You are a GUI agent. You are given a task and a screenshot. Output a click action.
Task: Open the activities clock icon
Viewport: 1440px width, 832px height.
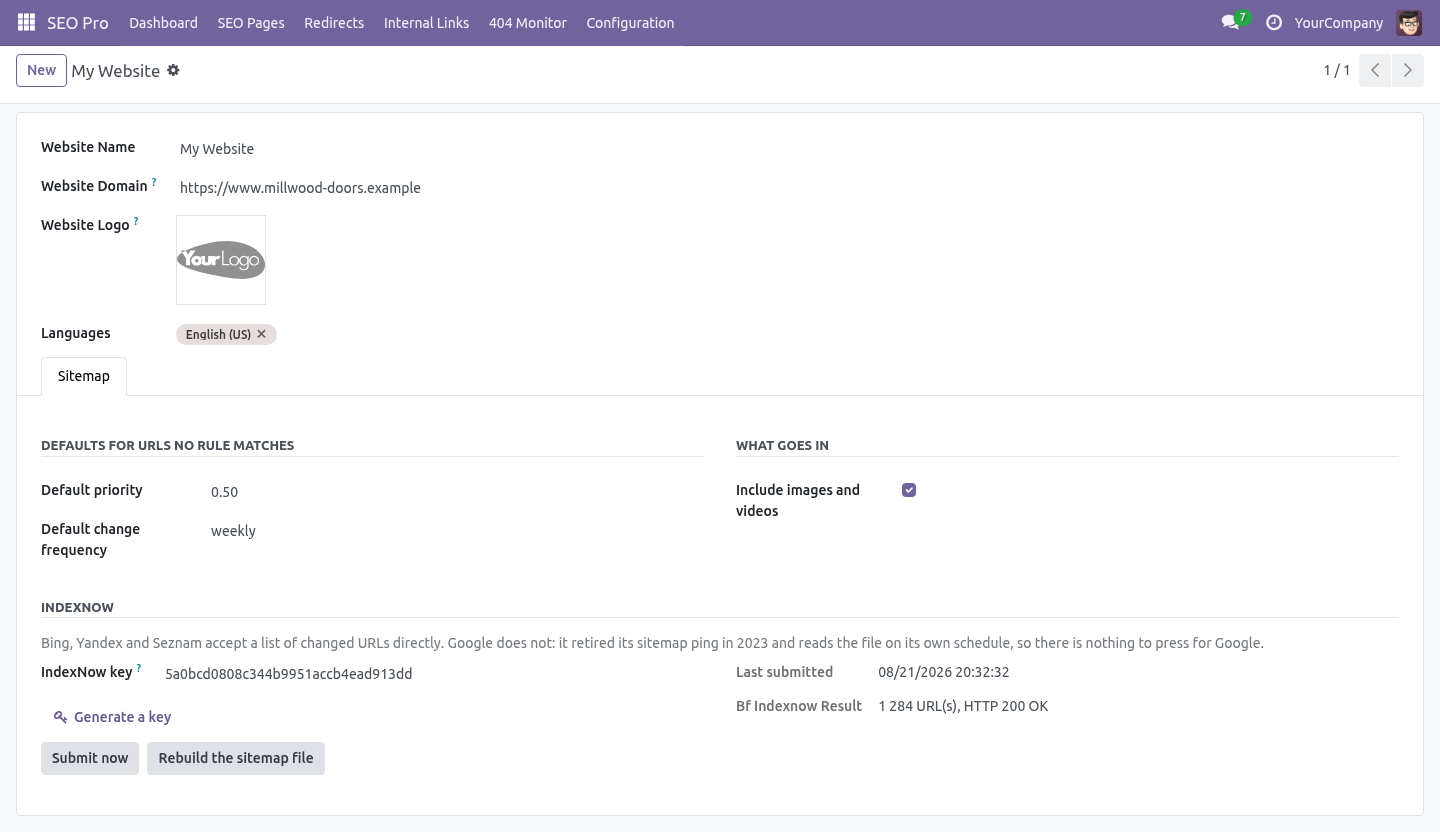pos(1274,22)
